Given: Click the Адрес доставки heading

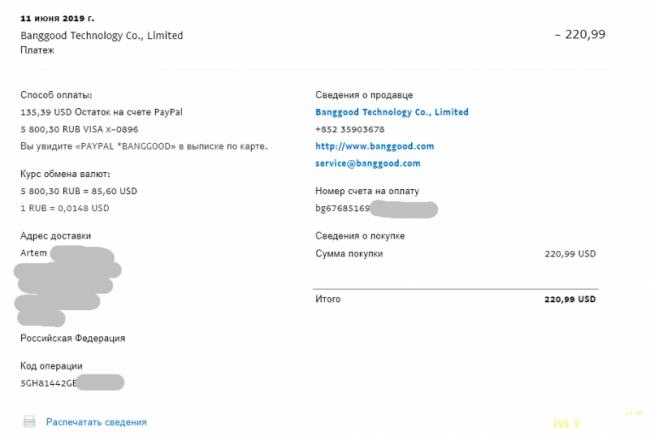Looking at the screenshot, I should [56, 236].
